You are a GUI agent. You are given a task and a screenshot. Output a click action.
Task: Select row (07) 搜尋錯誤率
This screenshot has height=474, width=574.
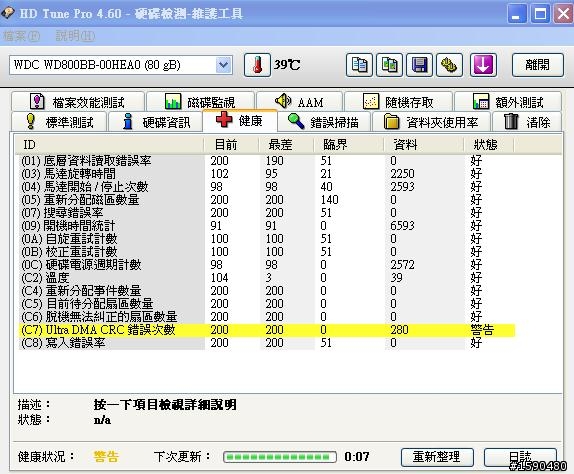pos(267,213)
